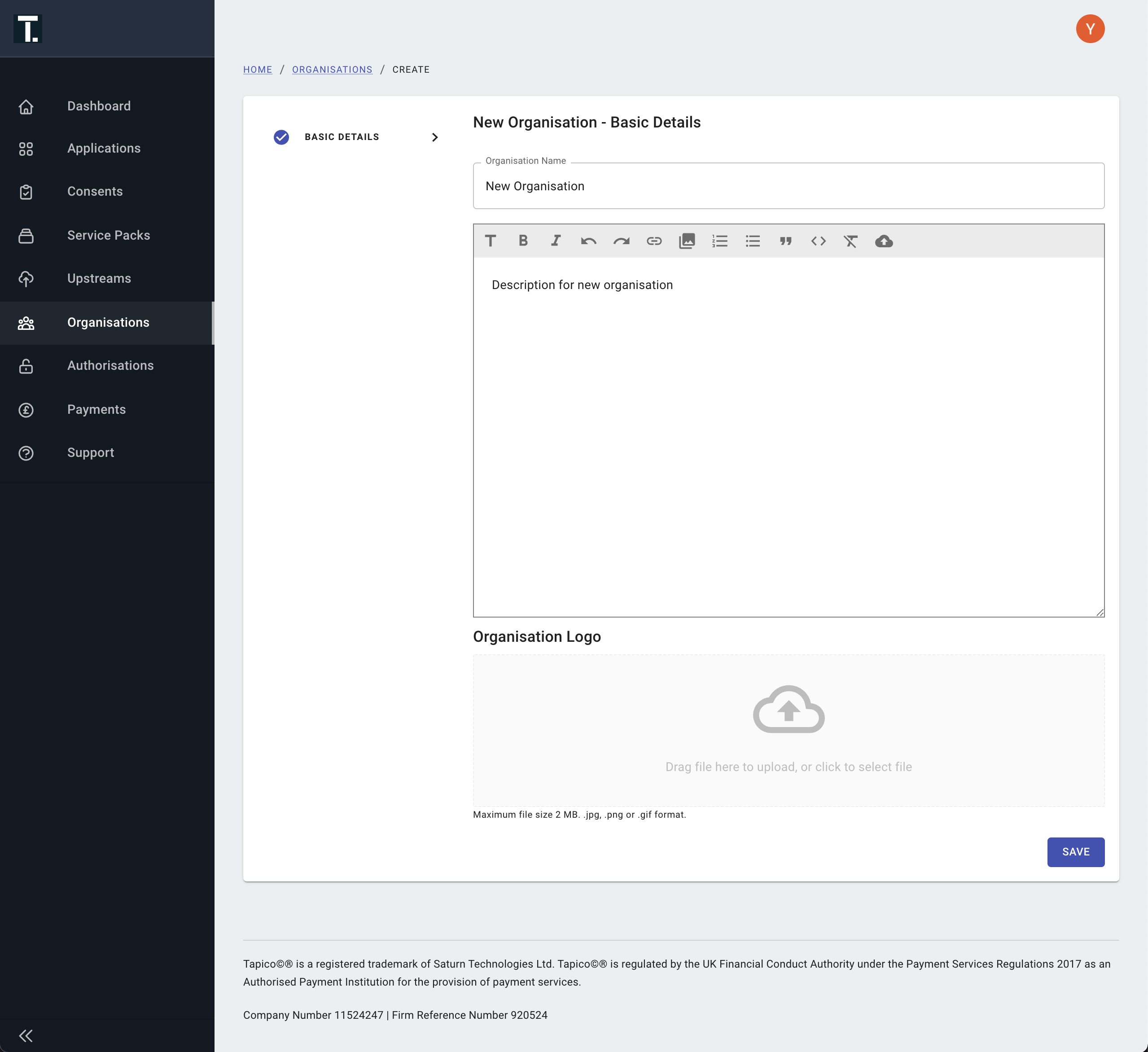This screenshot has width=1148, height=1052.
Task: Open the Applications menu item
Action: (104, 148)
